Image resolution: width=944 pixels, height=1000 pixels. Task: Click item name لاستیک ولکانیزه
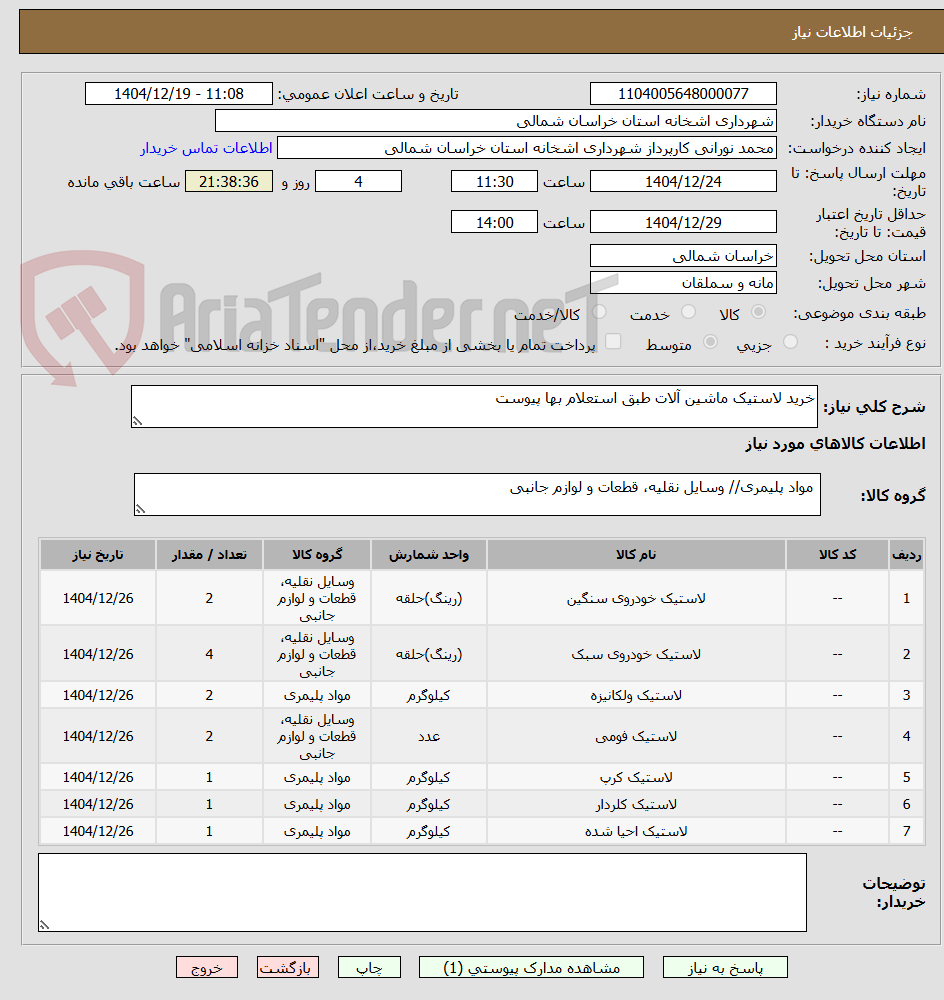pyautogui.click(x=636, y=695)
